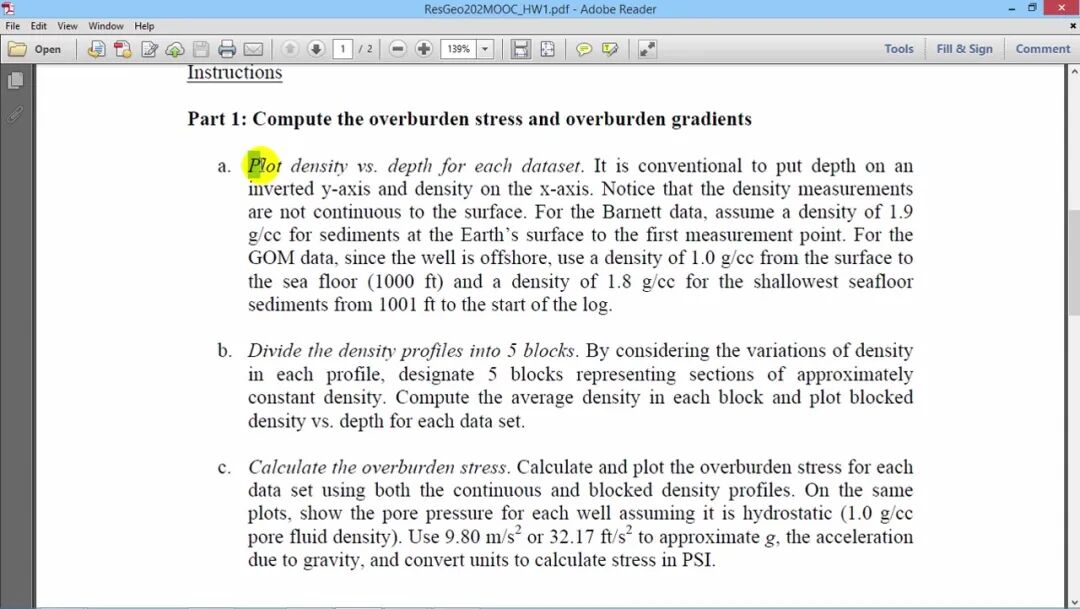Open the View menu

(68, 26)
